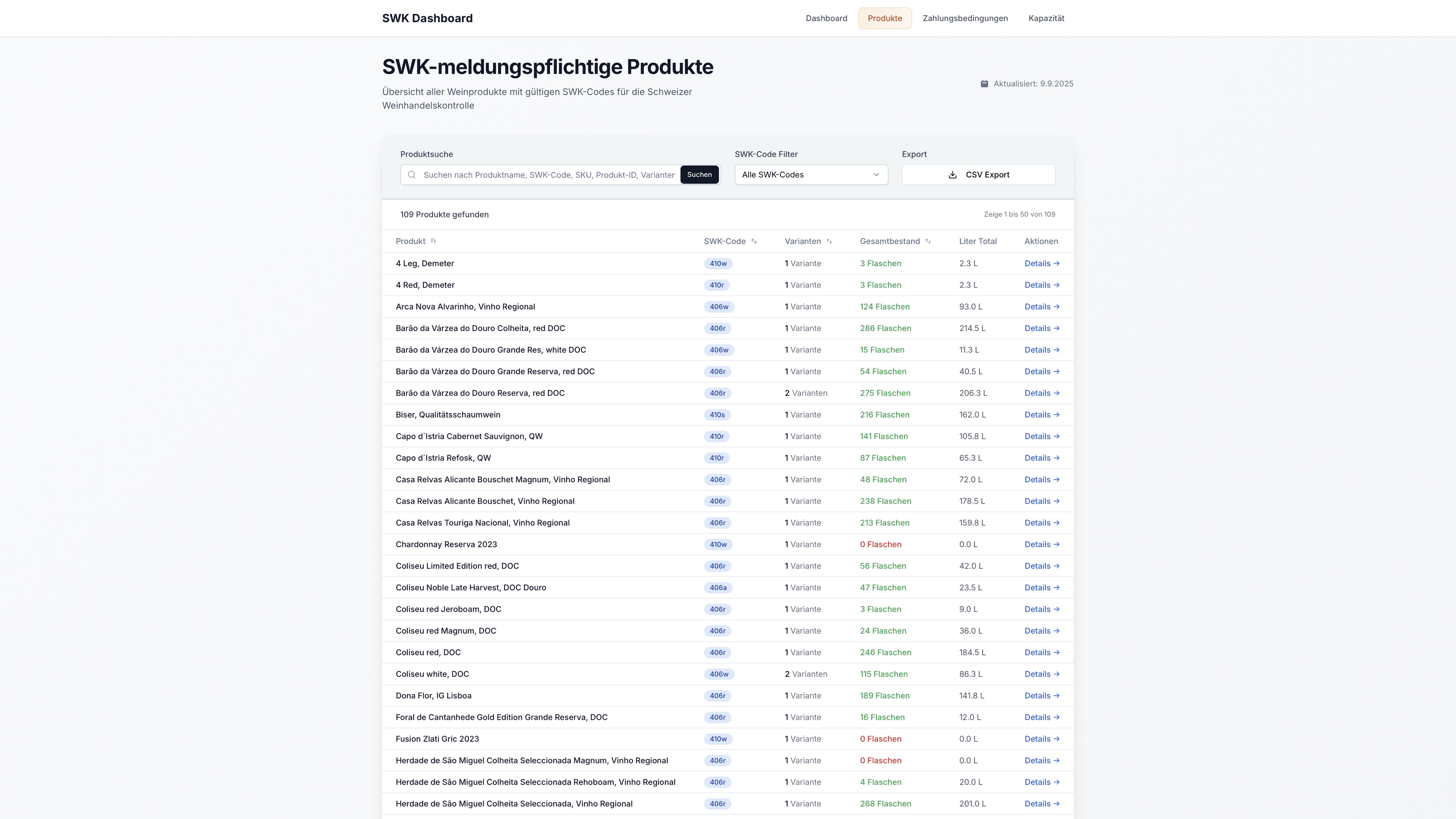Click the download icon on CSV Export
Screen dimensions: 1456x819
[x=953, y=175]
